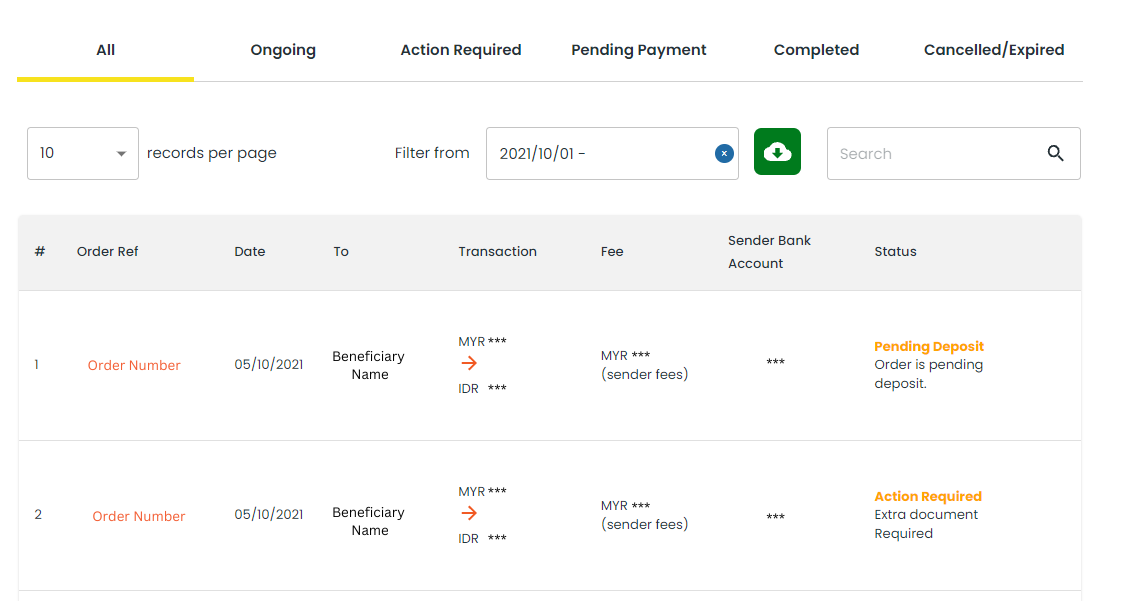Viewport: 1121px width, 601px height.
Task: Click the # column header
Action: click(40, 252)
